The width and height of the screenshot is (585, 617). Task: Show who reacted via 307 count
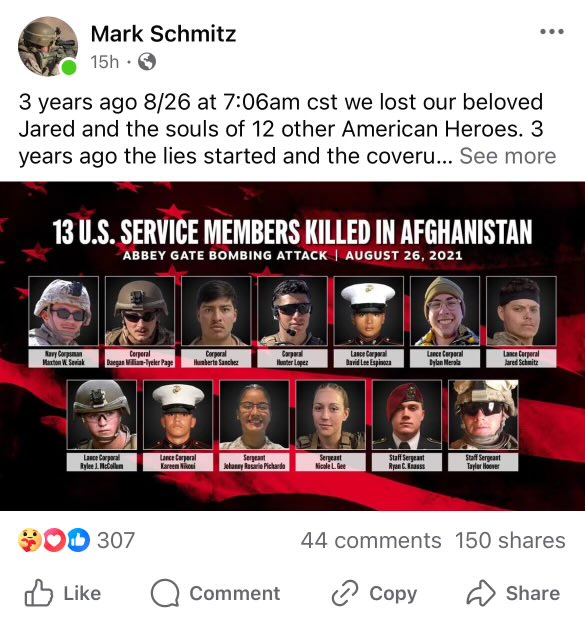click(116, 540)
